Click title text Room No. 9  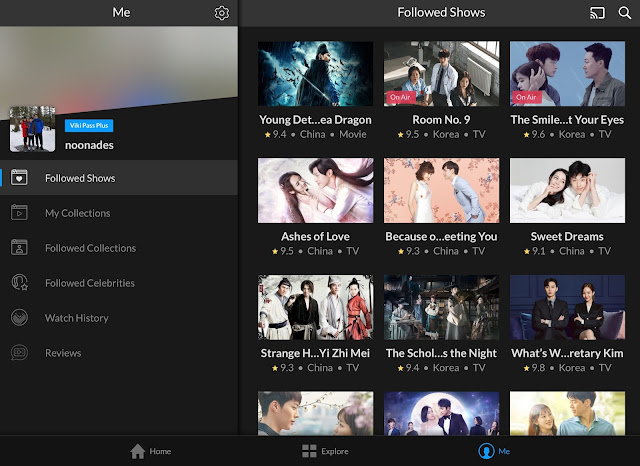point(441,120)
